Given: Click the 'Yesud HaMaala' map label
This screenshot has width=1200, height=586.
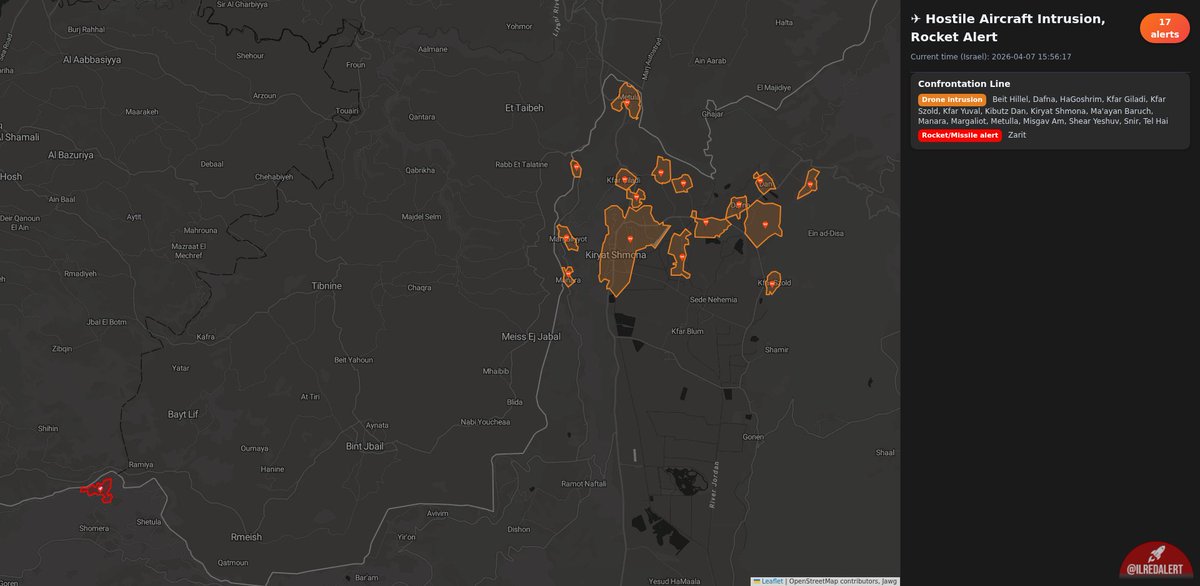Looking at the screenshot, I should click(674, 581).
